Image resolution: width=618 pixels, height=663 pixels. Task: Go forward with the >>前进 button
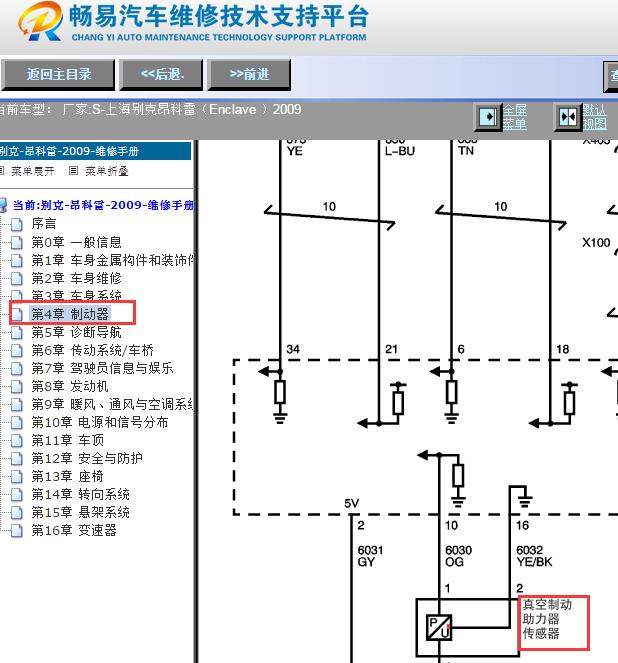(x=249, y=75)
